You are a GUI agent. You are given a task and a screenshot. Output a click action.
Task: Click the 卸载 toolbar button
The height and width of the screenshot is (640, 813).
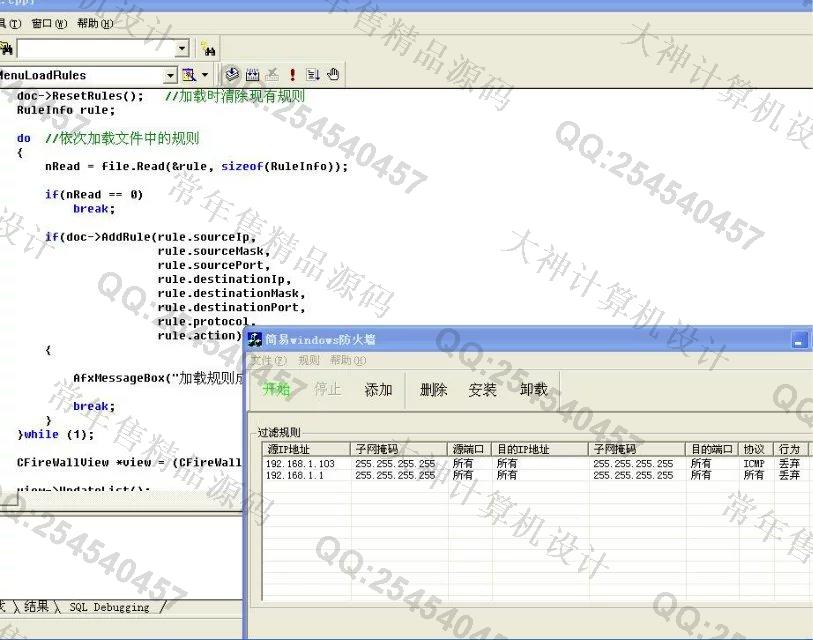(x=534, y=389)
